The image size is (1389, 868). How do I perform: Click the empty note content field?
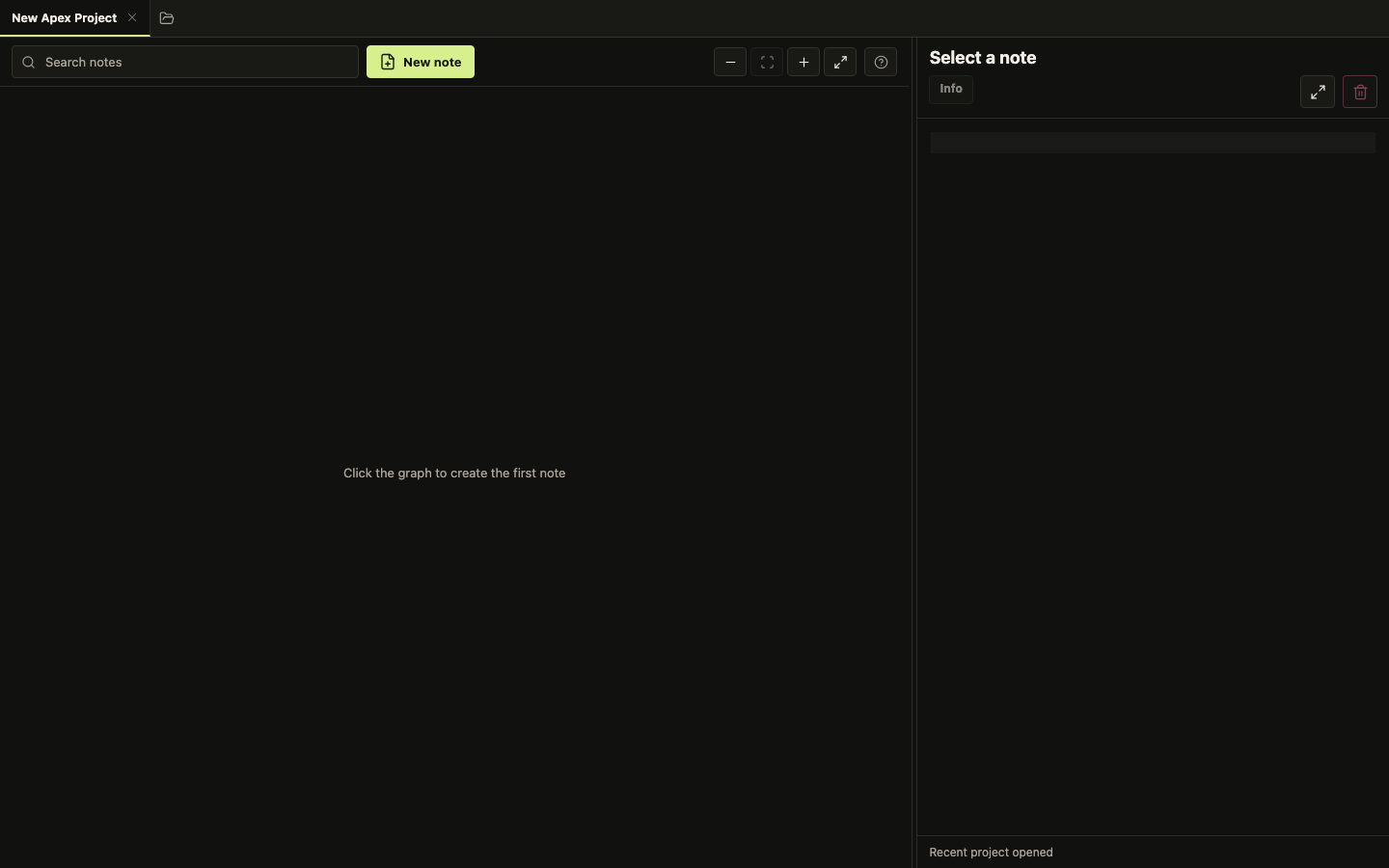click(x=1153, y=143)
